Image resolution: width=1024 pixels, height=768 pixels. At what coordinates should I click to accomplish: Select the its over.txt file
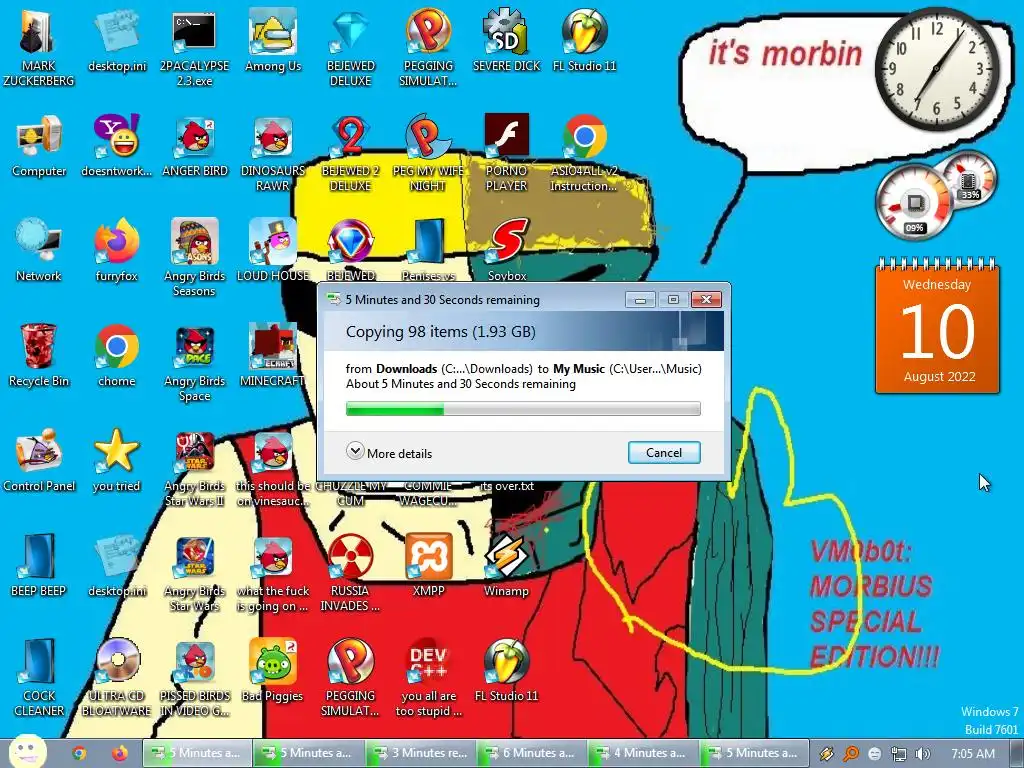[x=506, y=486]
